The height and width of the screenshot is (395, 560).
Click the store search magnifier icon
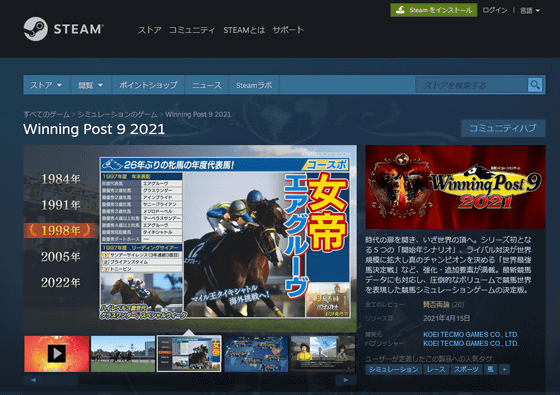pyautogui.click(x=535, y=85)
